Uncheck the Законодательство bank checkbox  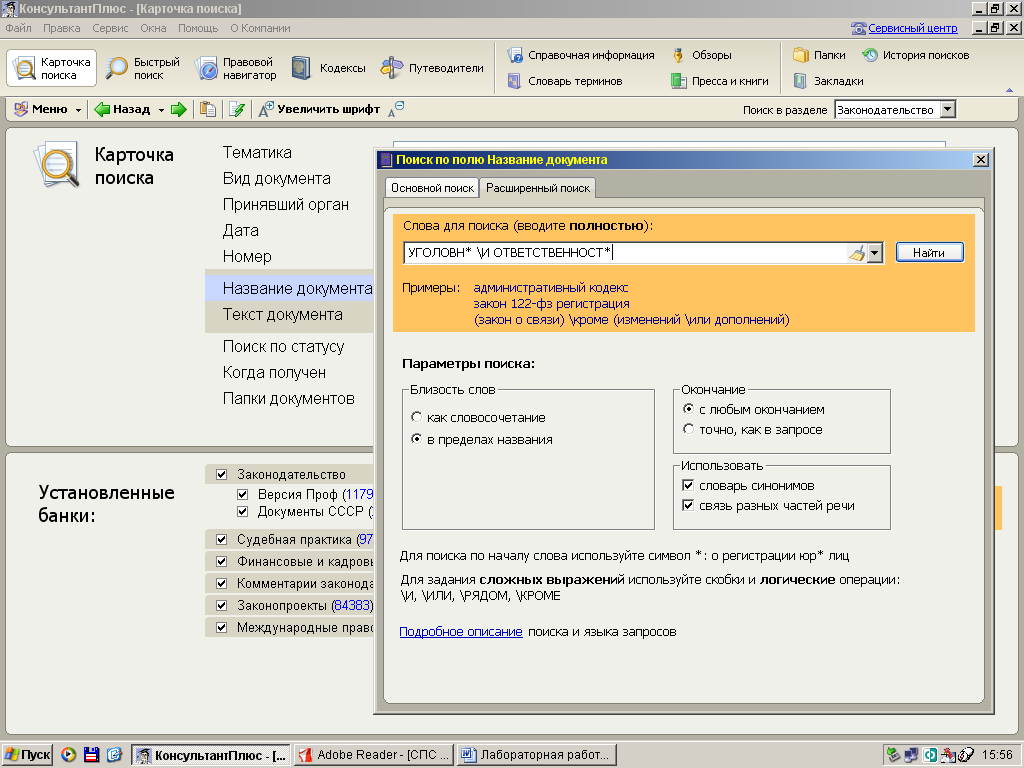pyautogui.click(x=221, y=474)
